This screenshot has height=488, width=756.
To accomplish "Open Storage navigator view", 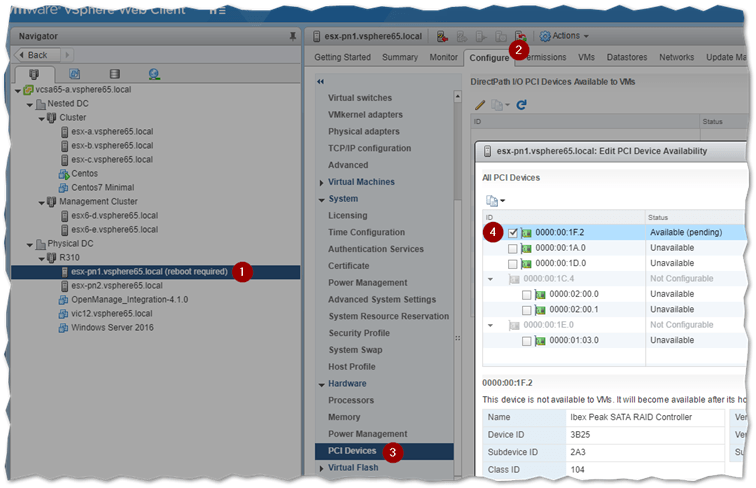I will (x=114, y=74).
